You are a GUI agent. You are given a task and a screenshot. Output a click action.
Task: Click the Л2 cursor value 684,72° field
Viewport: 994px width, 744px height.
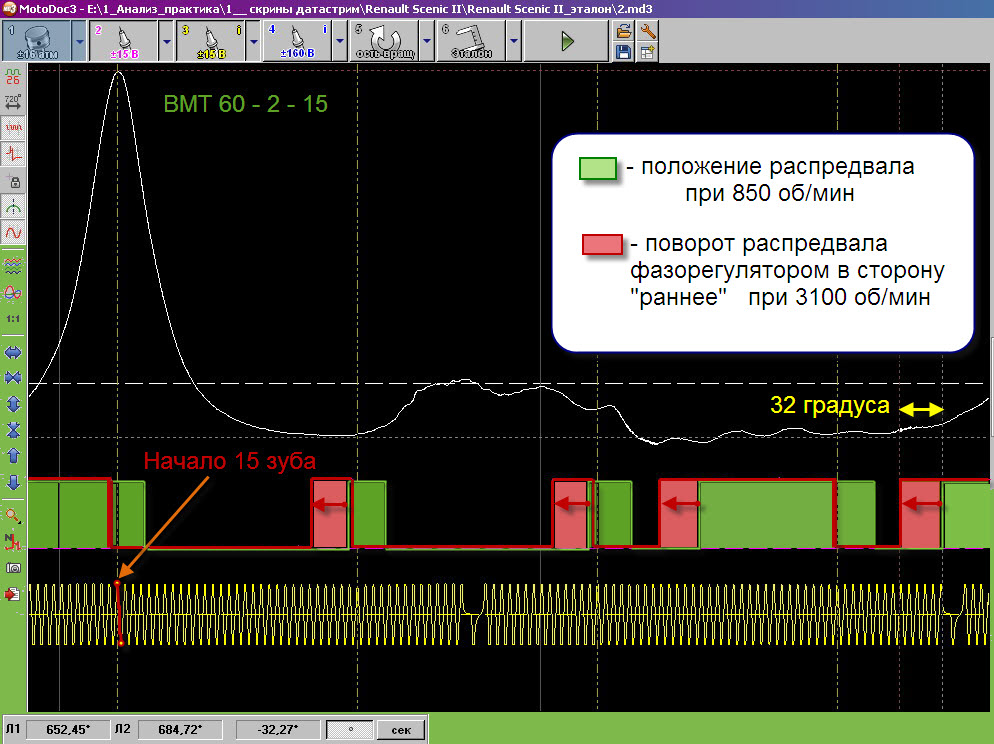[x=180, y=729]
